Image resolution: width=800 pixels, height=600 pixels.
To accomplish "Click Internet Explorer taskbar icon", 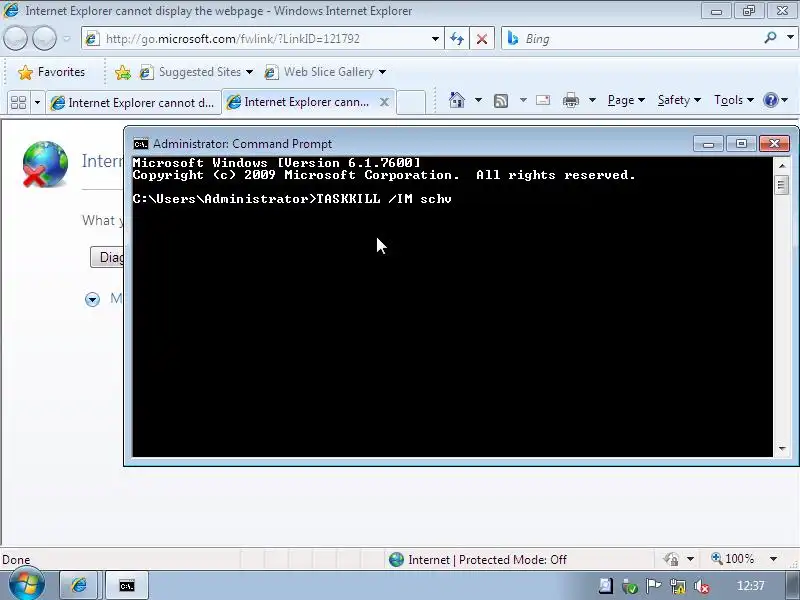I will tap(79, 585).
